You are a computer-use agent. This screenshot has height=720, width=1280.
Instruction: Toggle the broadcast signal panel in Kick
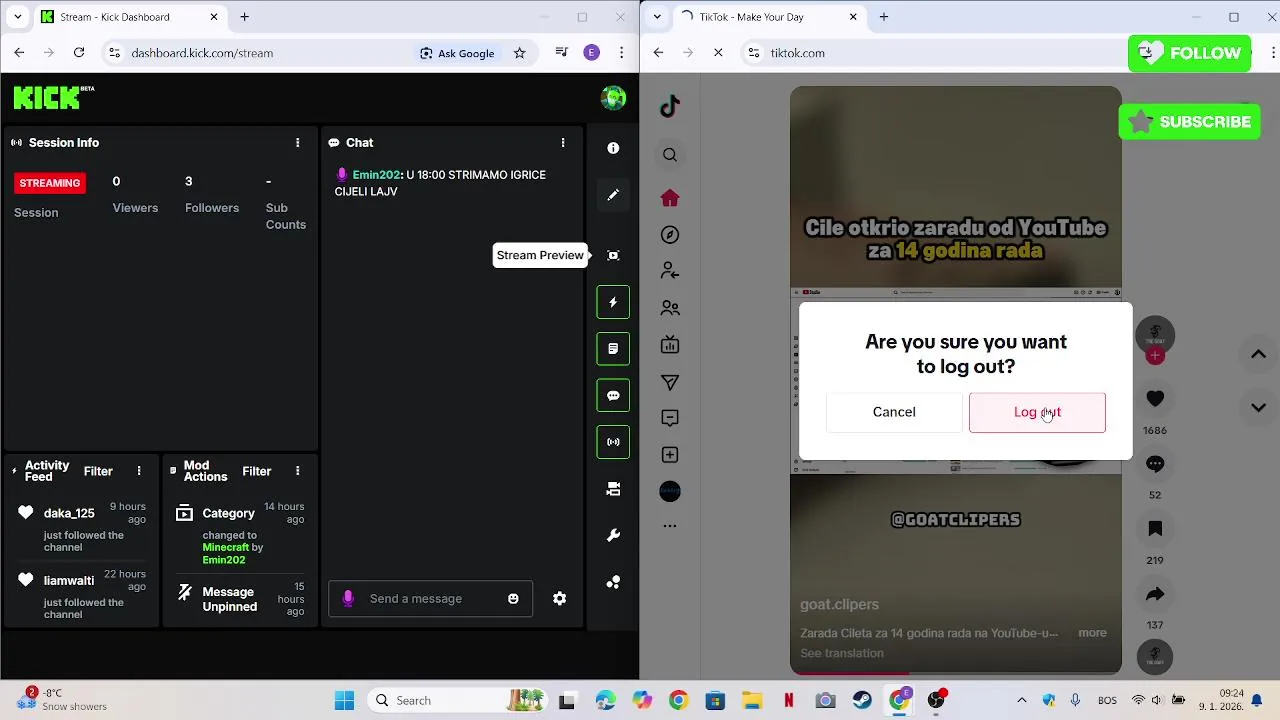613,442
